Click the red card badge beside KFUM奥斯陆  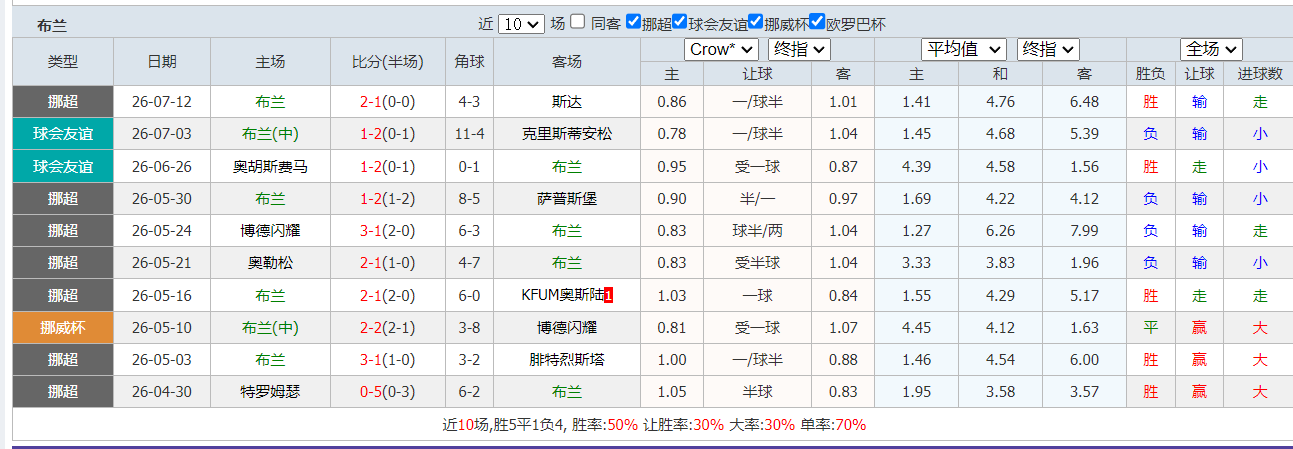[609, 295]
